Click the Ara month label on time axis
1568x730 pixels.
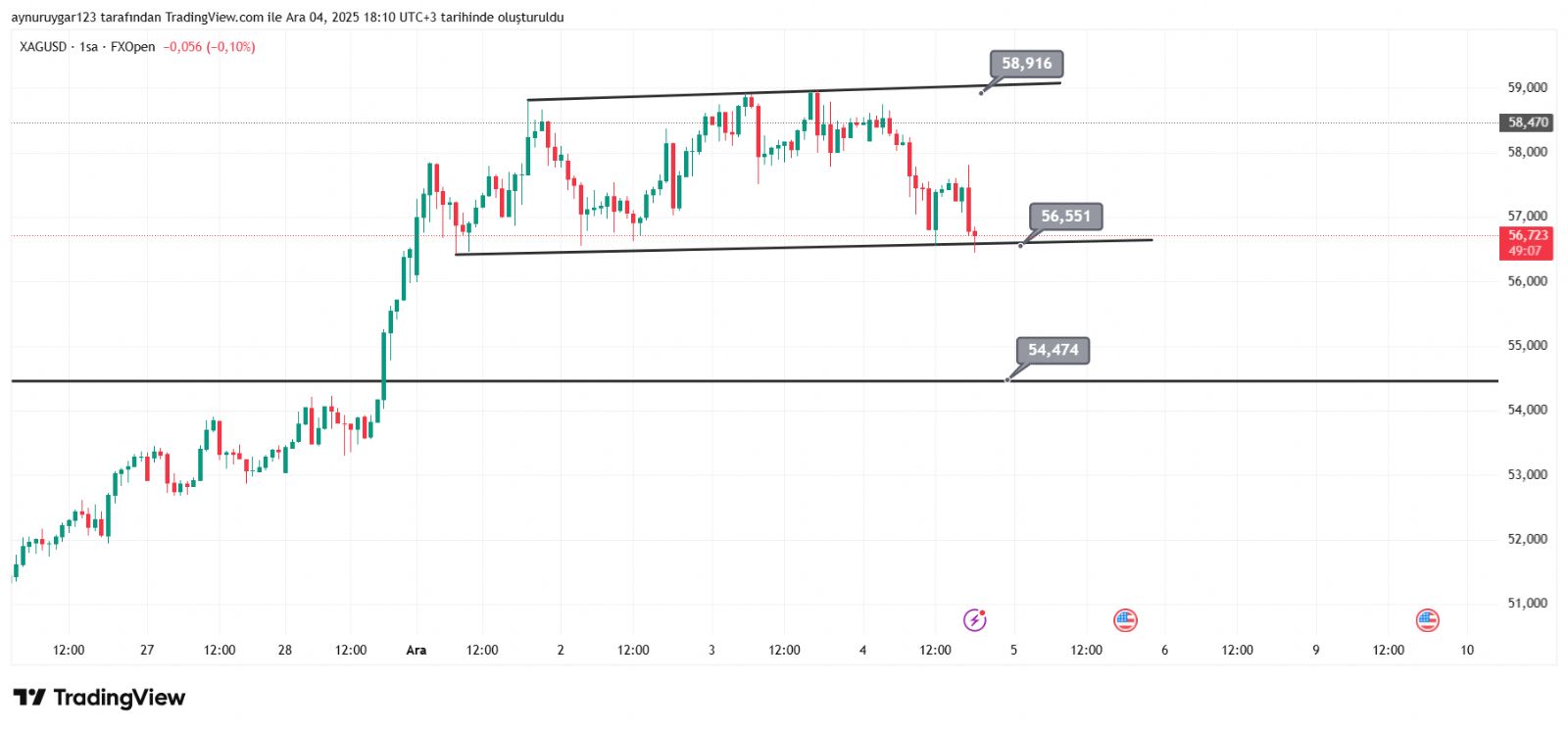point(416,650)
